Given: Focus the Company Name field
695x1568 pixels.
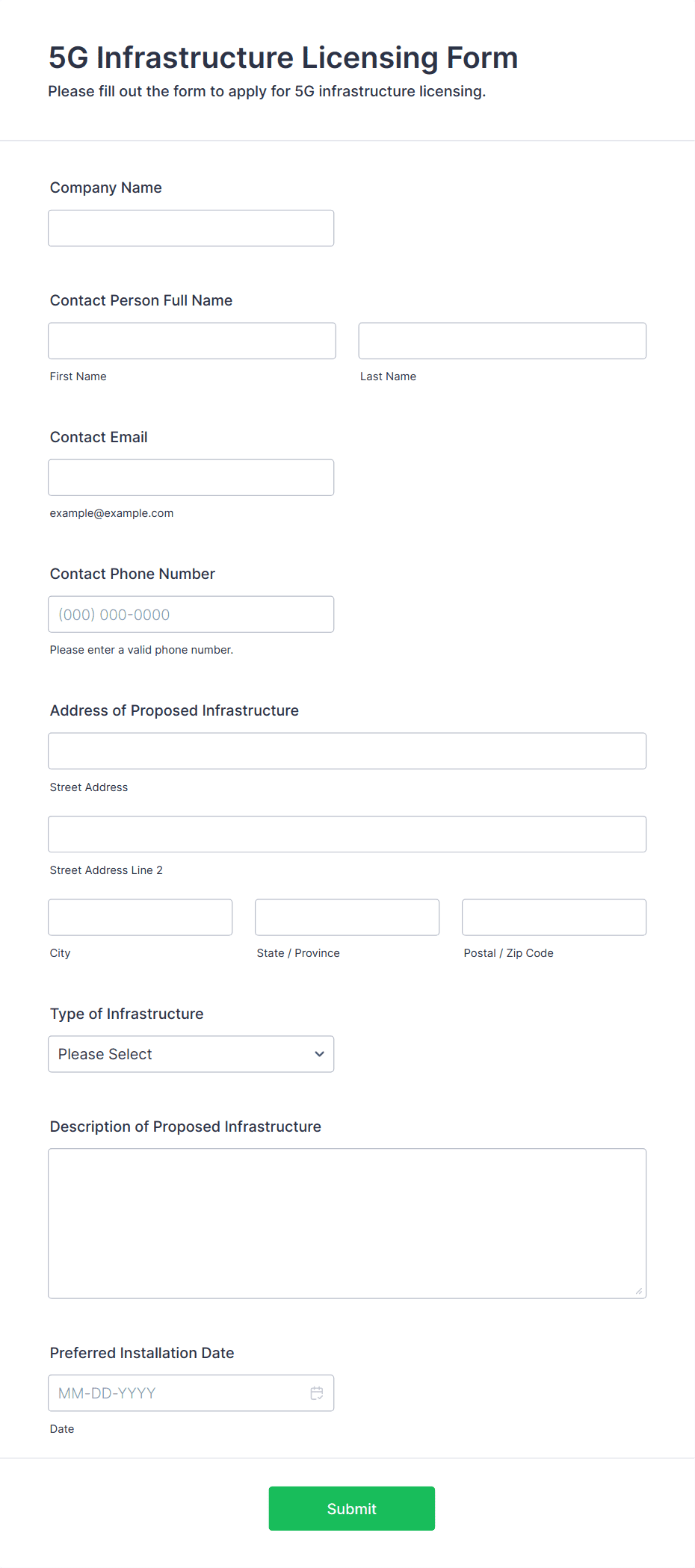Looking at the screenshot, I should coord(191,228).
